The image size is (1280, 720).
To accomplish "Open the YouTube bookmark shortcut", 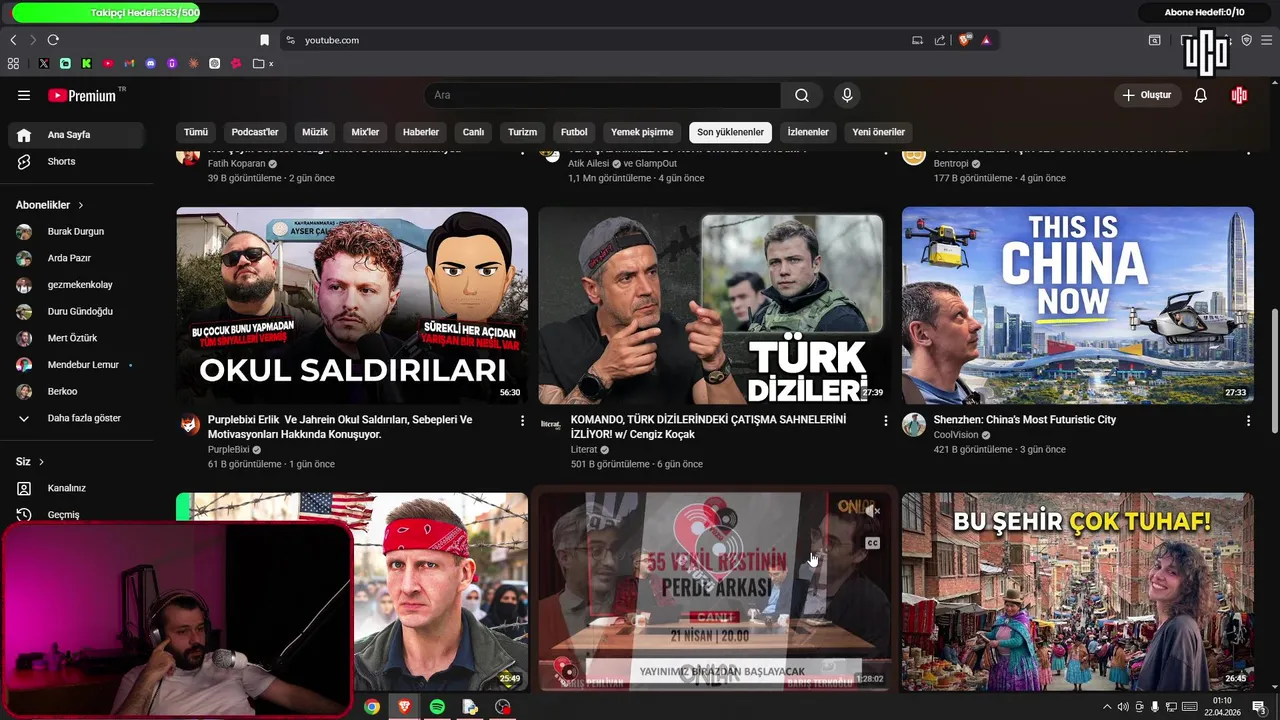I will coord(108,63).
